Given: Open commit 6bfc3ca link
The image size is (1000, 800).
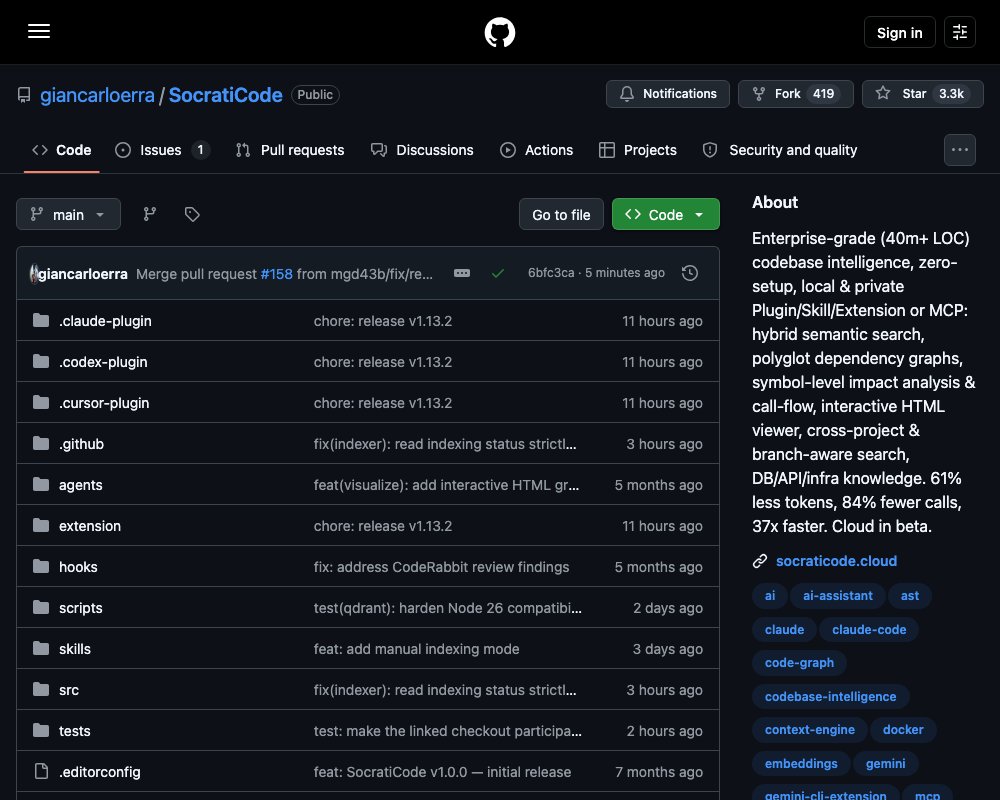Looking at the screenshot, I should [x=551, y=273].
